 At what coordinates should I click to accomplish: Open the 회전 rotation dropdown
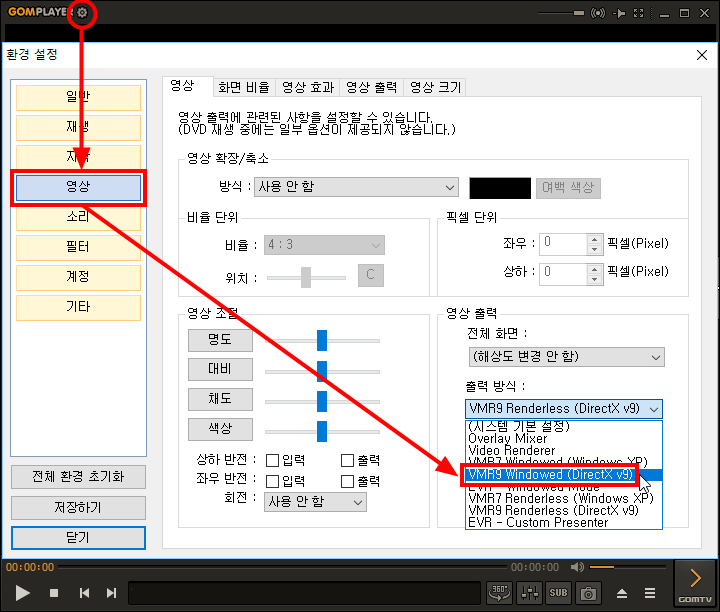(x=315, y=502)
